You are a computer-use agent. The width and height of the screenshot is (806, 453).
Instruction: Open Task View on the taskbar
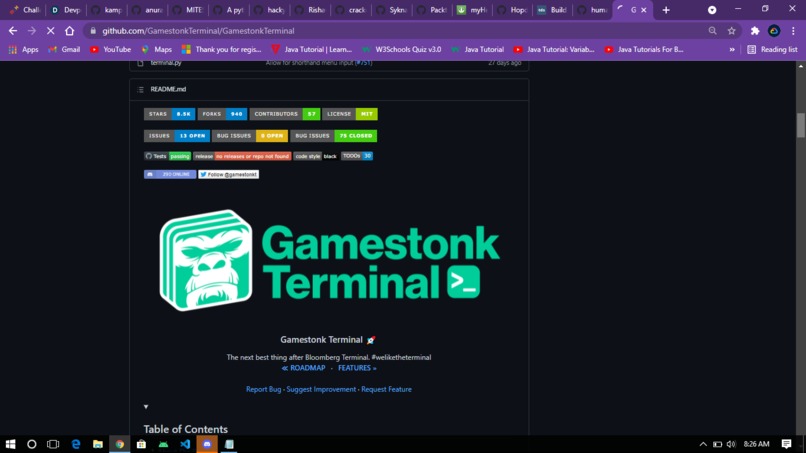point(53,444)
